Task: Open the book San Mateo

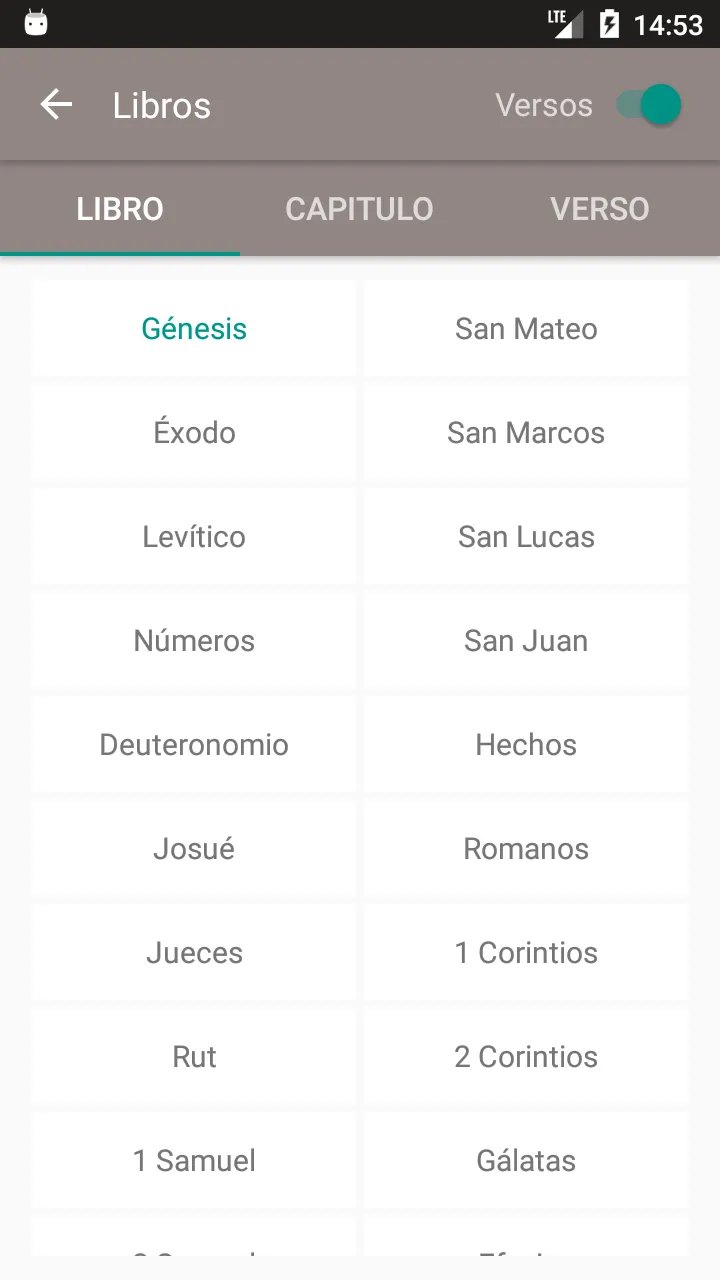Action: (526, 329)
